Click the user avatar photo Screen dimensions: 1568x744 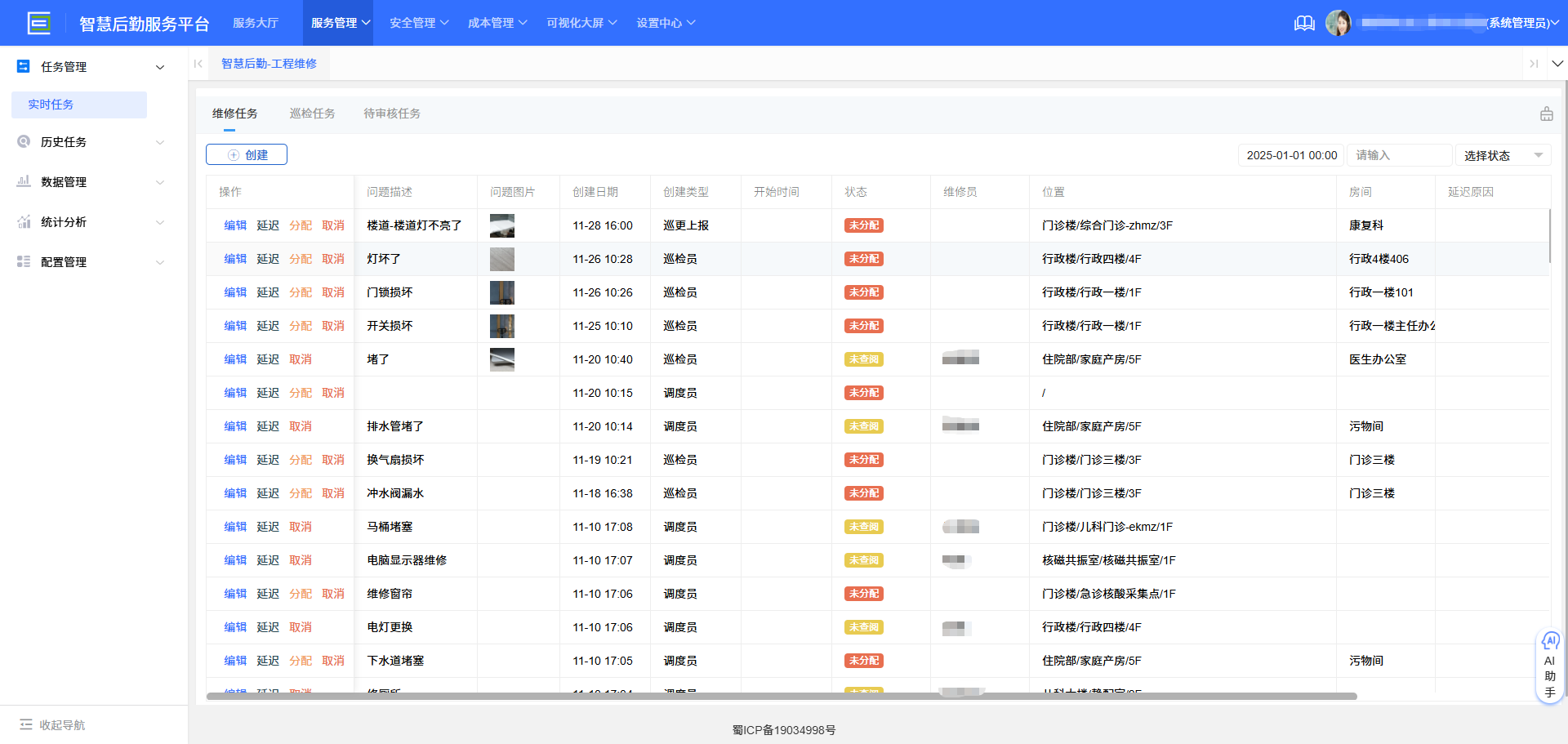click(1339, 23)
